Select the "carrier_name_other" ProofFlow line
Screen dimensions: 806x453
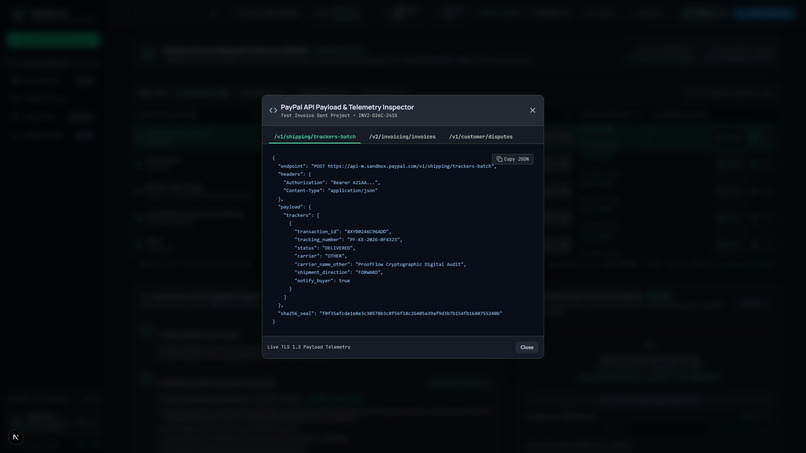click(380, 264)
